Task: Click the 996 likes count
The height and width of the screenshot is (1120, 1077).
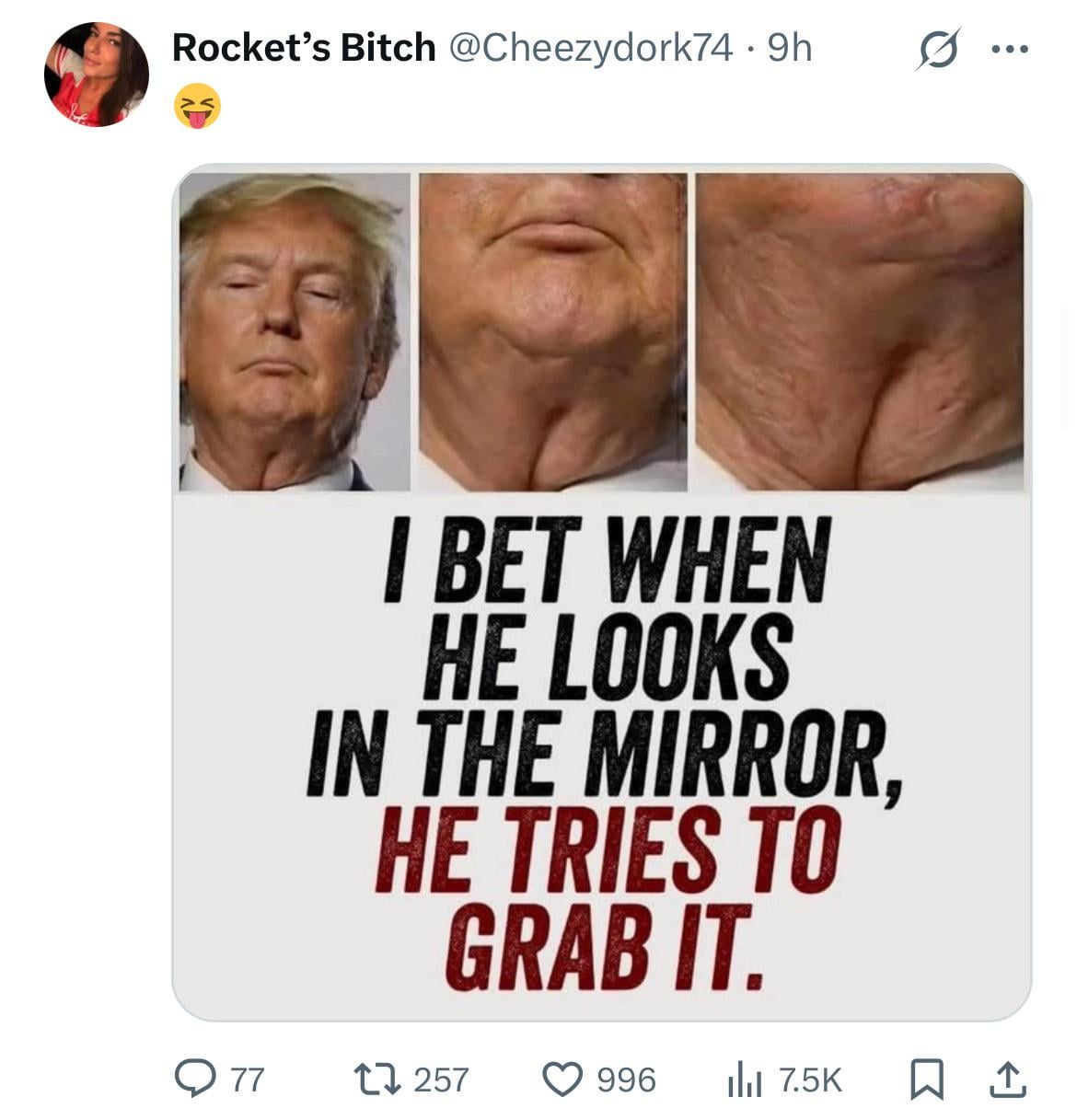Action: (x=626, y=1080)
